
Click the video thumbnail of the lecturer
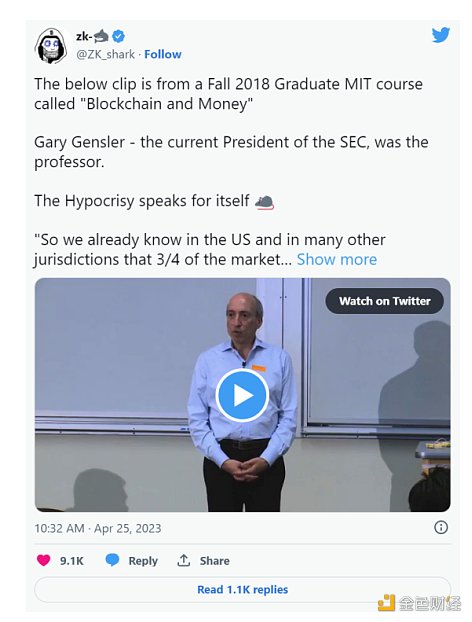[242, 395]
